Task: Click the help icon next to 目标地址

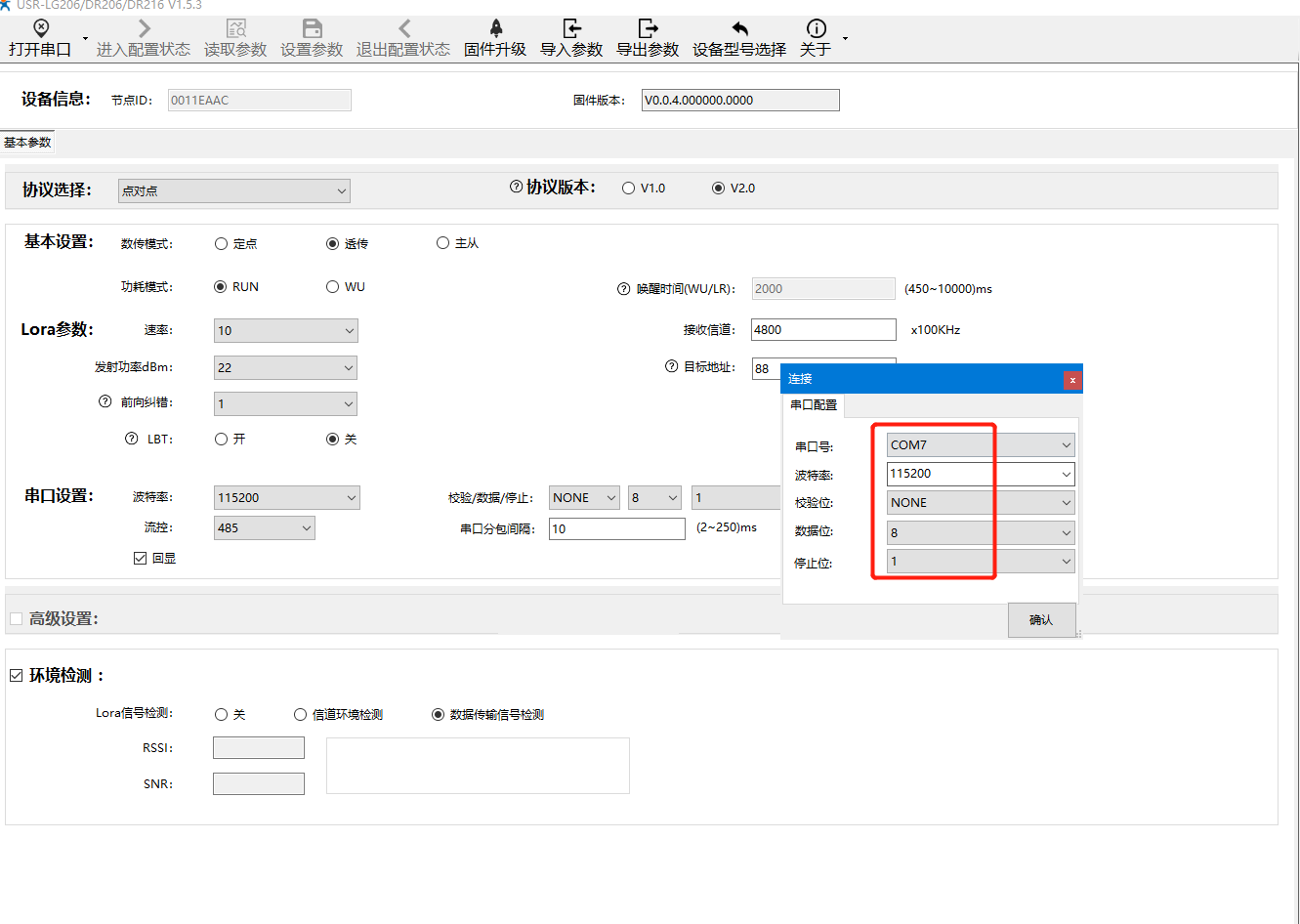Action: [x=671, y=366]
